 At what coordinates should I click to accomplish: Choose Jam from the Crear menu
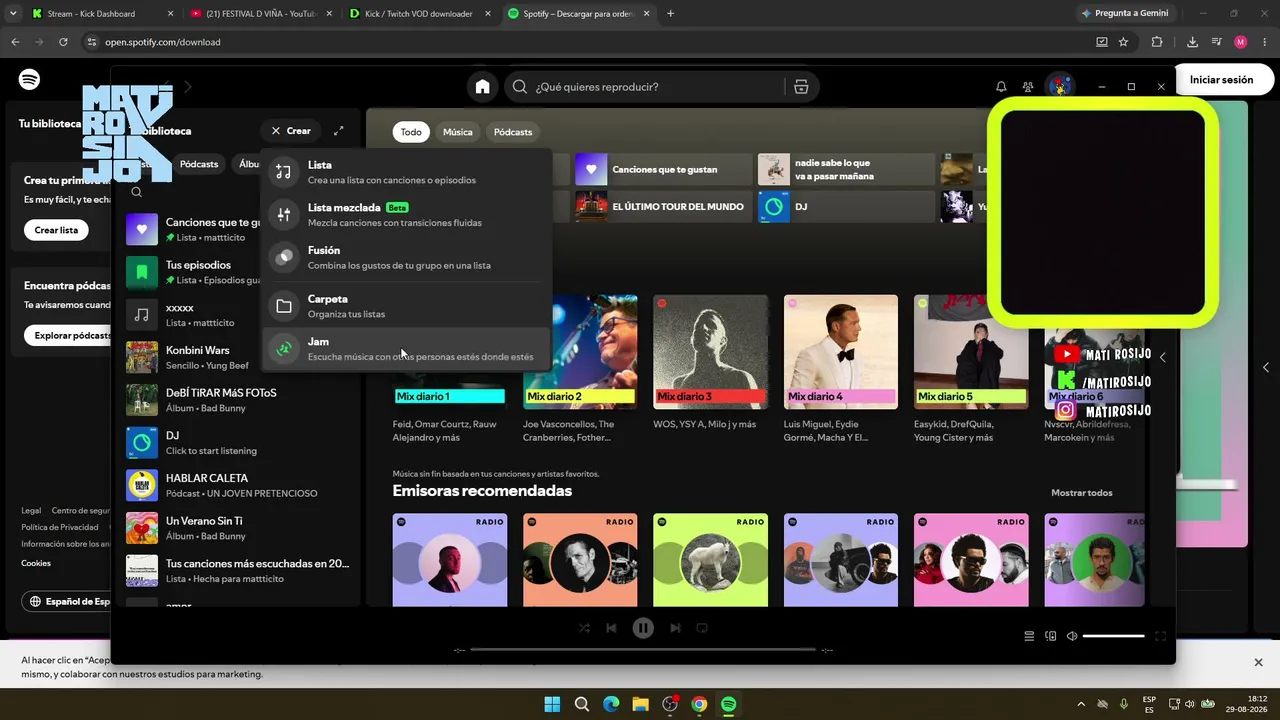406,348
